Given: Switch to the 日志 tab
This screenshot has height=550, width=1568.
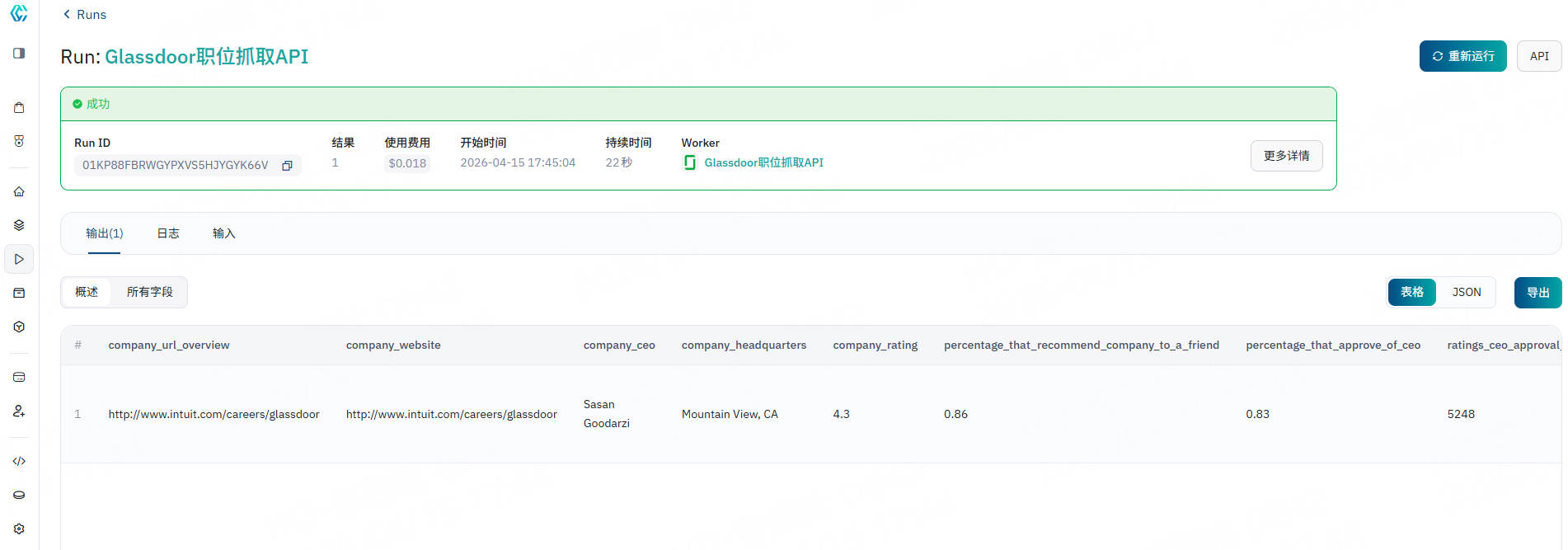Looking at the screenshot, I should coord(168,233).
